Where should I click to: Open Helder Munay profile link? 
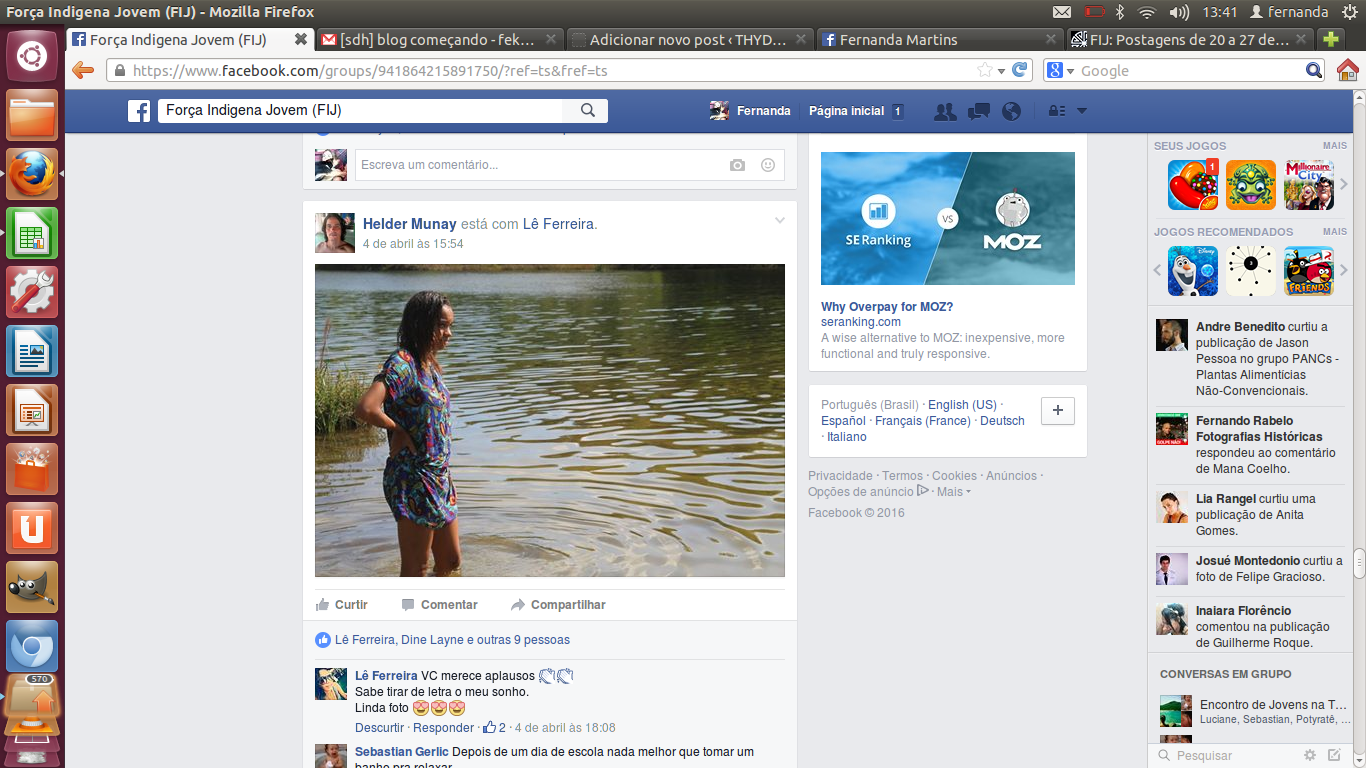[409, 224]
